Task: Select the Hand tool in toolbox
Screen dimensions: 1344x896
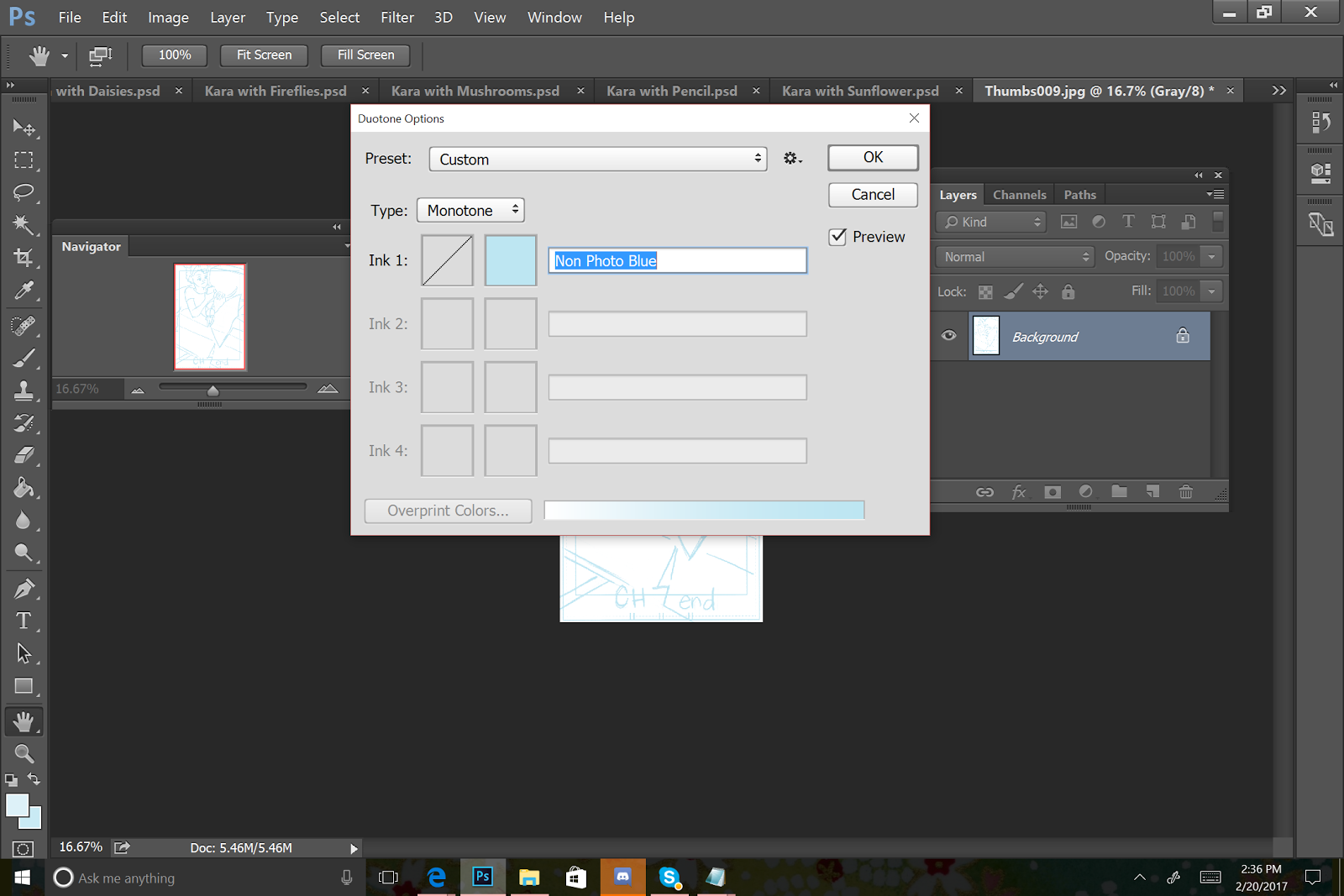Action: [x=24, y=721]
